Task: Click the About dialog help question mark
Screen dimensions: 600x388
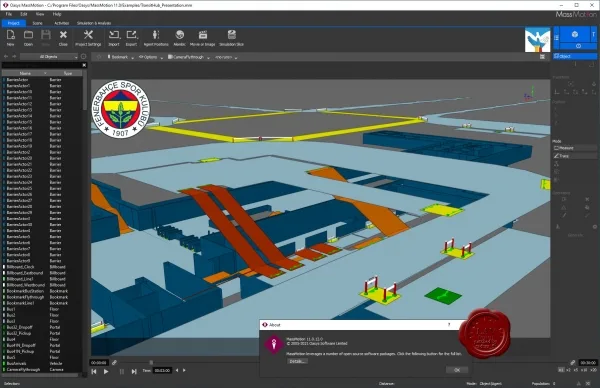Action: click(x=449, y=324)
